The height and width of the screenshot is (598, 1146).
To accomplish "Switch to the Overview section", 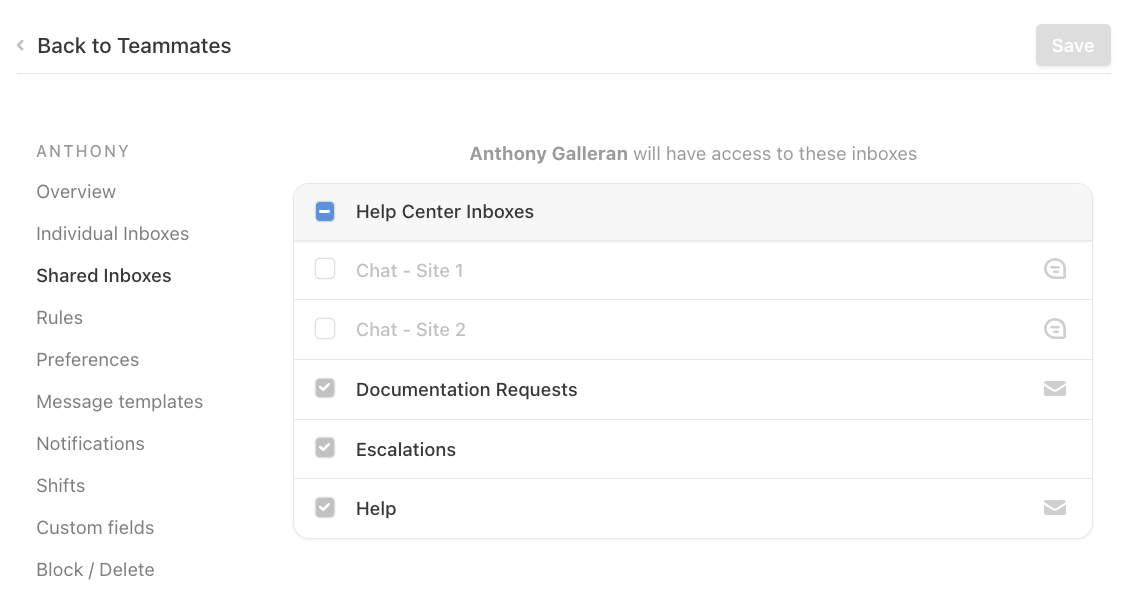I will point(76,191).
